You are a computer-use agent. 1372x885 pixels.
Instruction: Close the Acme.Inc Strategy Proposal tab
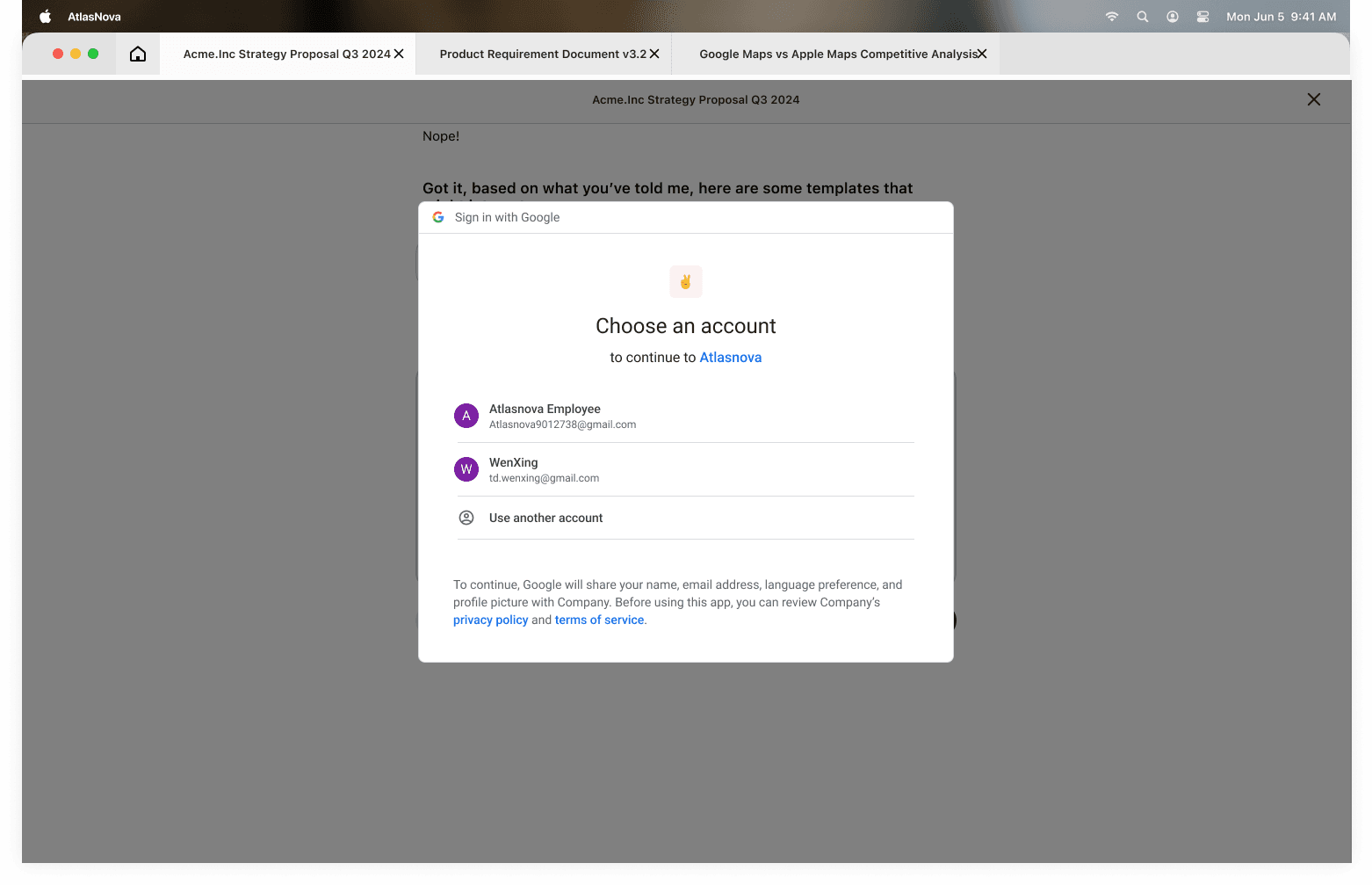(399, 54)
